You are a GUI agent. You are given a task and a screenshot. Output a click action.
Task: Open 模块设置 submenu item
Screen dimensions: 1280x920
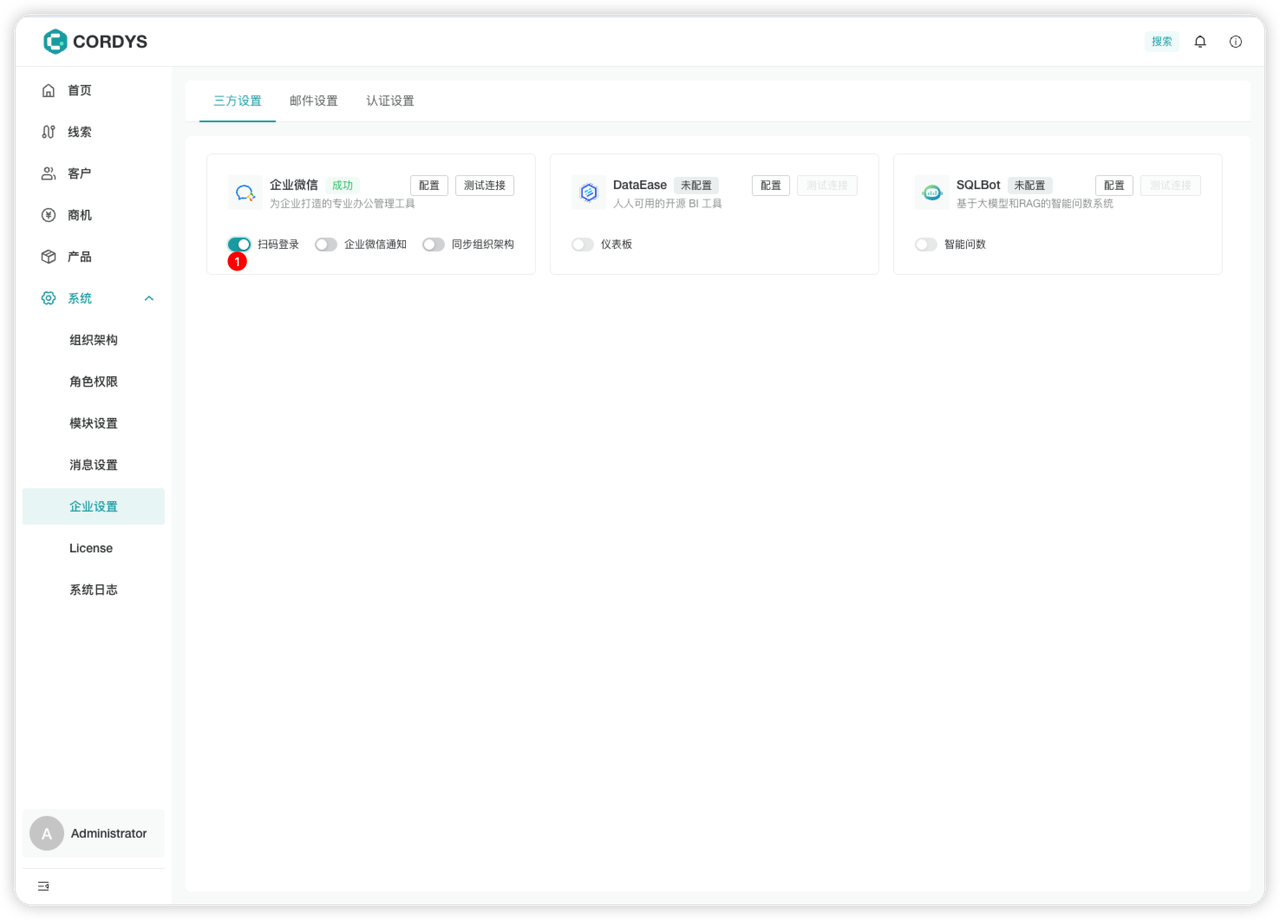94,423
